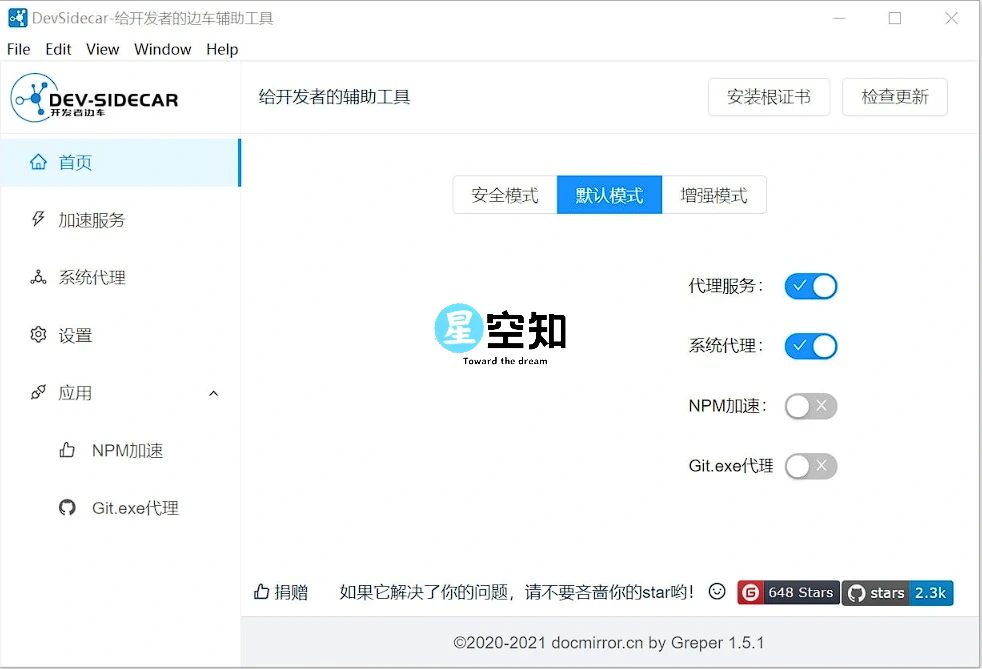Collapse the 应用 section chevron
Viewport: 982px width, 669px height.
213,393
